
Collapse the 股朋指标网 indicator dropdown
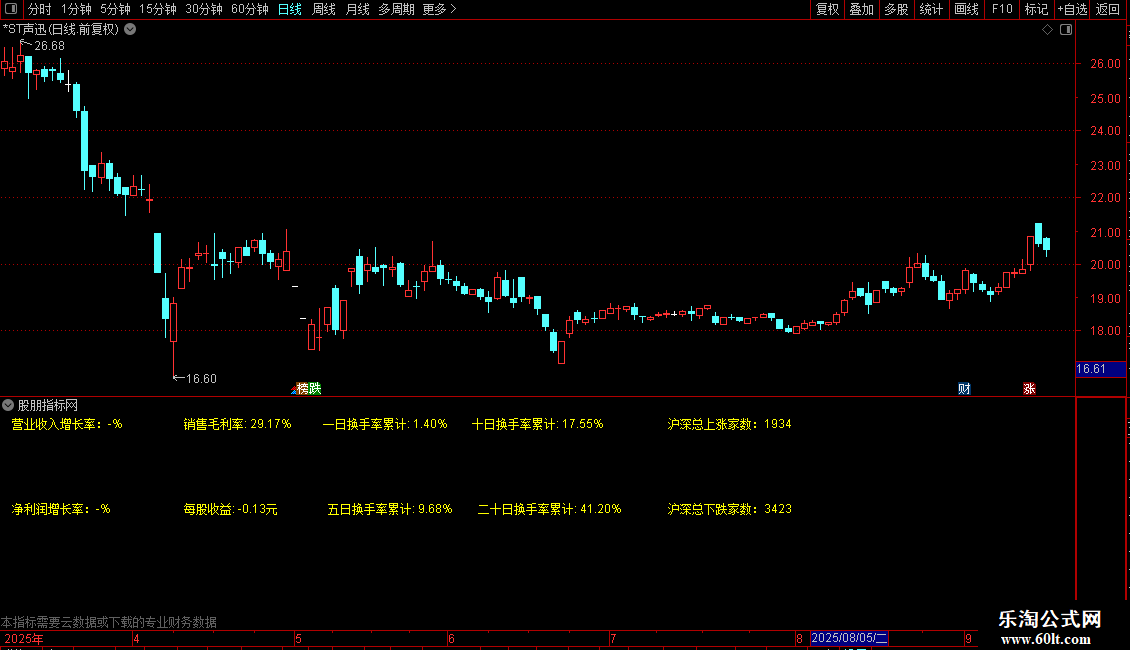point(8,406)
